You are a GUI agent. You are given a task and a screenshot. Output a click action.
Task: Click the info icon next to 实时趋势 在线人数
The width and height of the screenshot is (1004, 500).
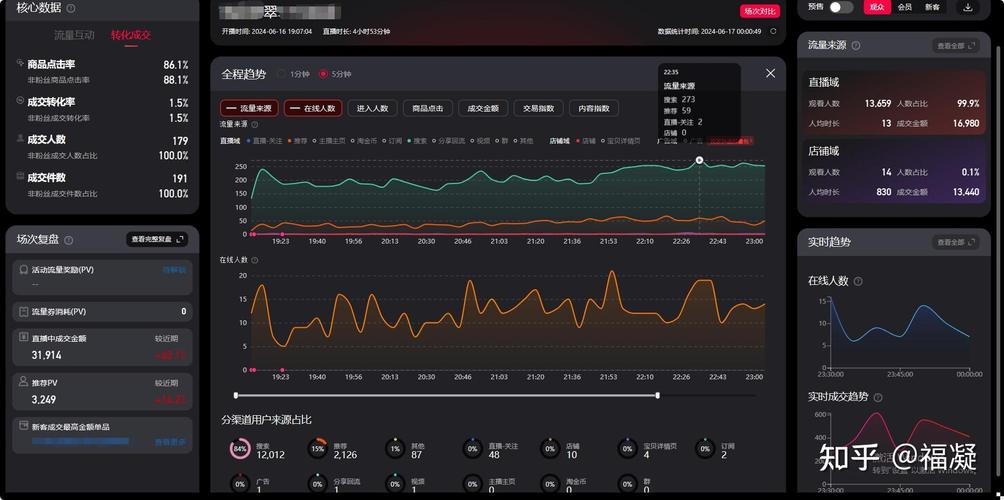[858, 281]
